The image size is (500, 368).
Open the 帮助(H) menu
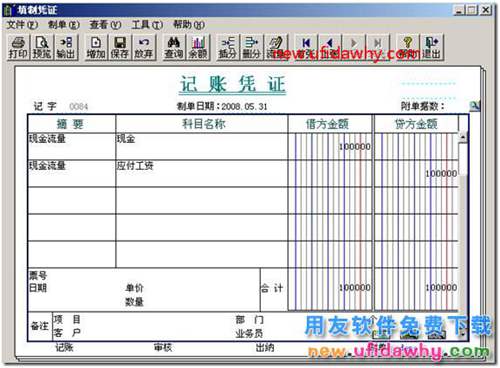(x=189, y=25)
